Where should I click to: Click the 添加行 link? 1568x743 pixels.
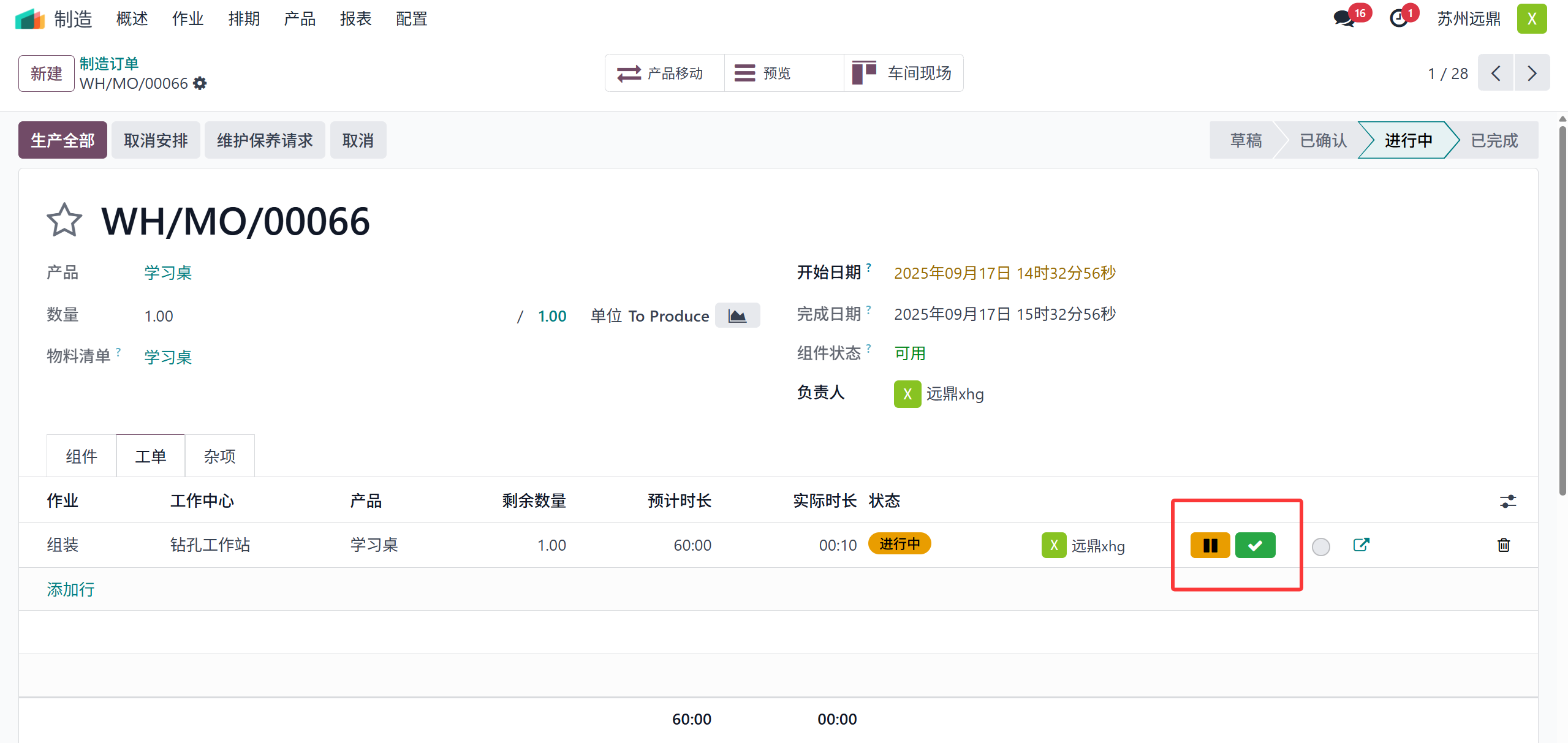coord(70,589)
